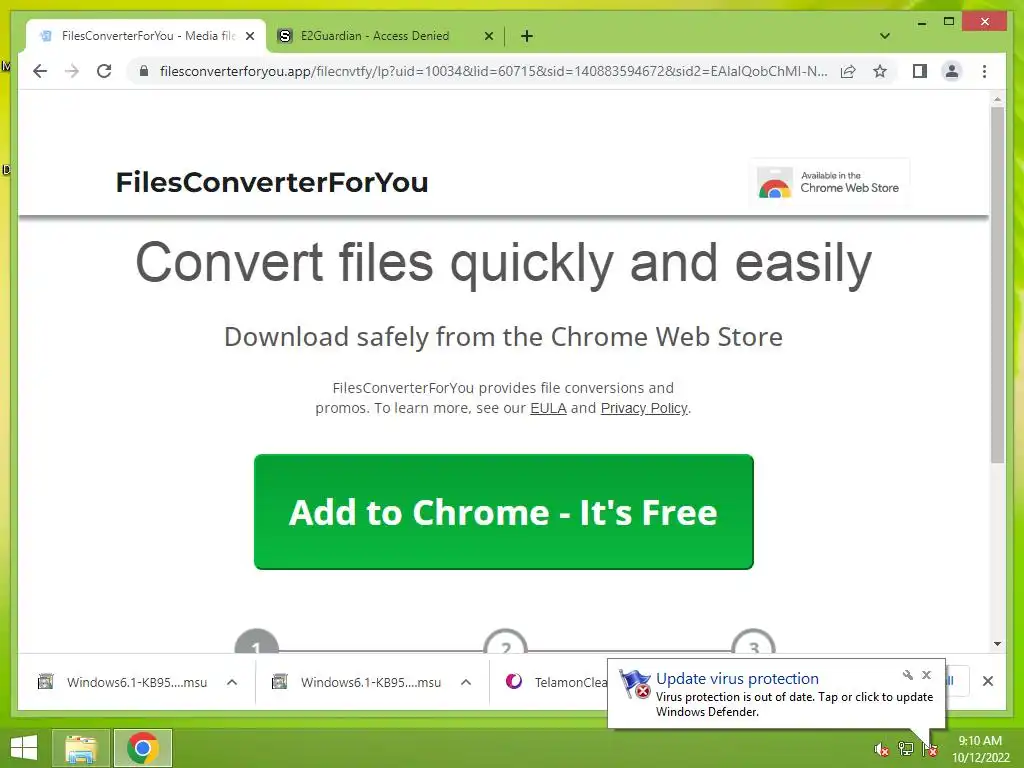The height and width of the screenshot is (768, 1024).
Task: Open the Chrome side panel
Action: 920,71
